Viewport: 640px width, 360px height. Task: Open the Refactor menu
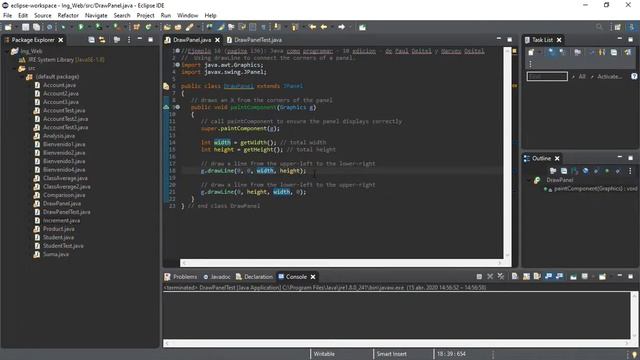pos(68,16)
